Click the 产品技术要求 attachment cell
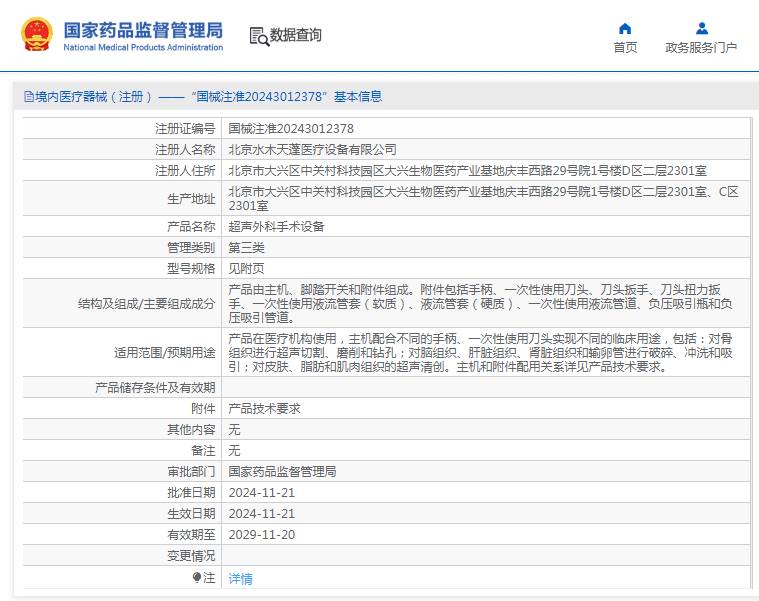Image resolution: width=759 pixels, height=601 pixels. coord(264,408)
